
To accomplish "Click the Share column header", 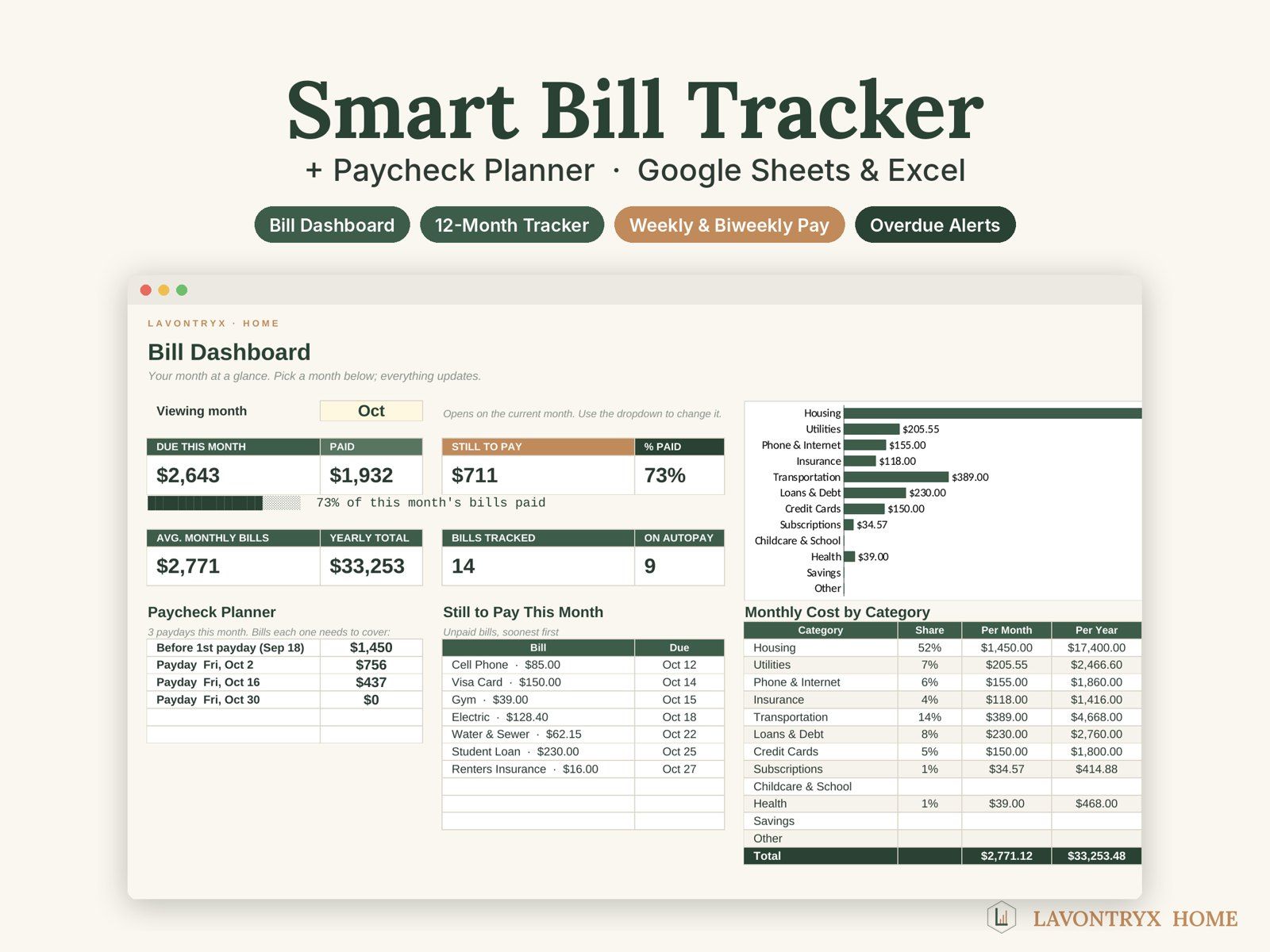I will [x=929, y=630].
